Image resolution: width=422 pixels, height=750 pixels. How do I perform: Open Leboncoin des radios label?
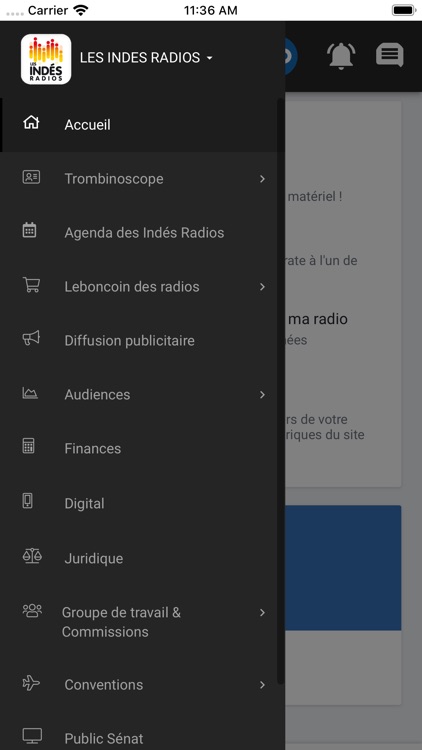(132, 287)
